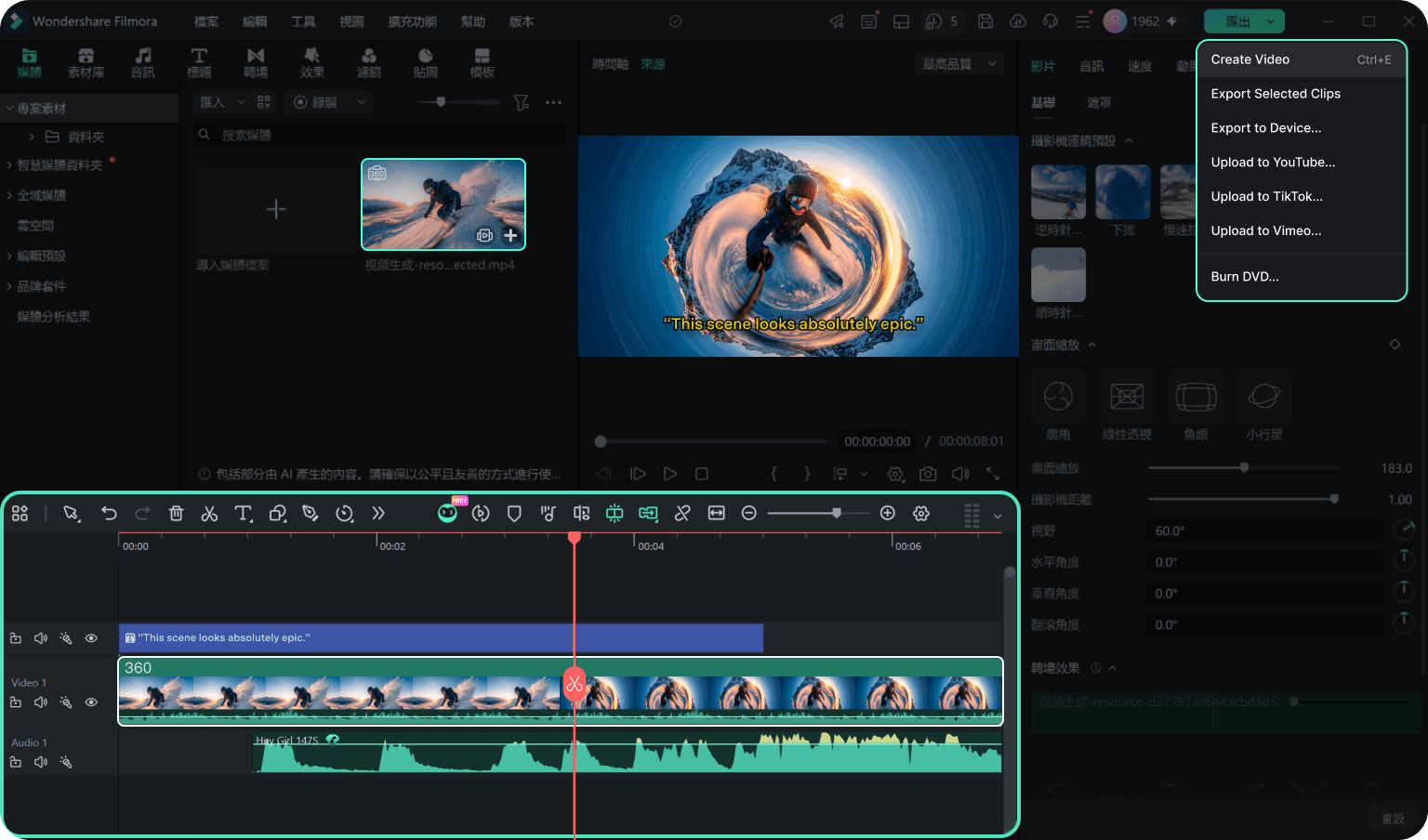The image size is (1428, 840).
Task: Open the 濾鏡 filters panel
Action: point(369,62)
